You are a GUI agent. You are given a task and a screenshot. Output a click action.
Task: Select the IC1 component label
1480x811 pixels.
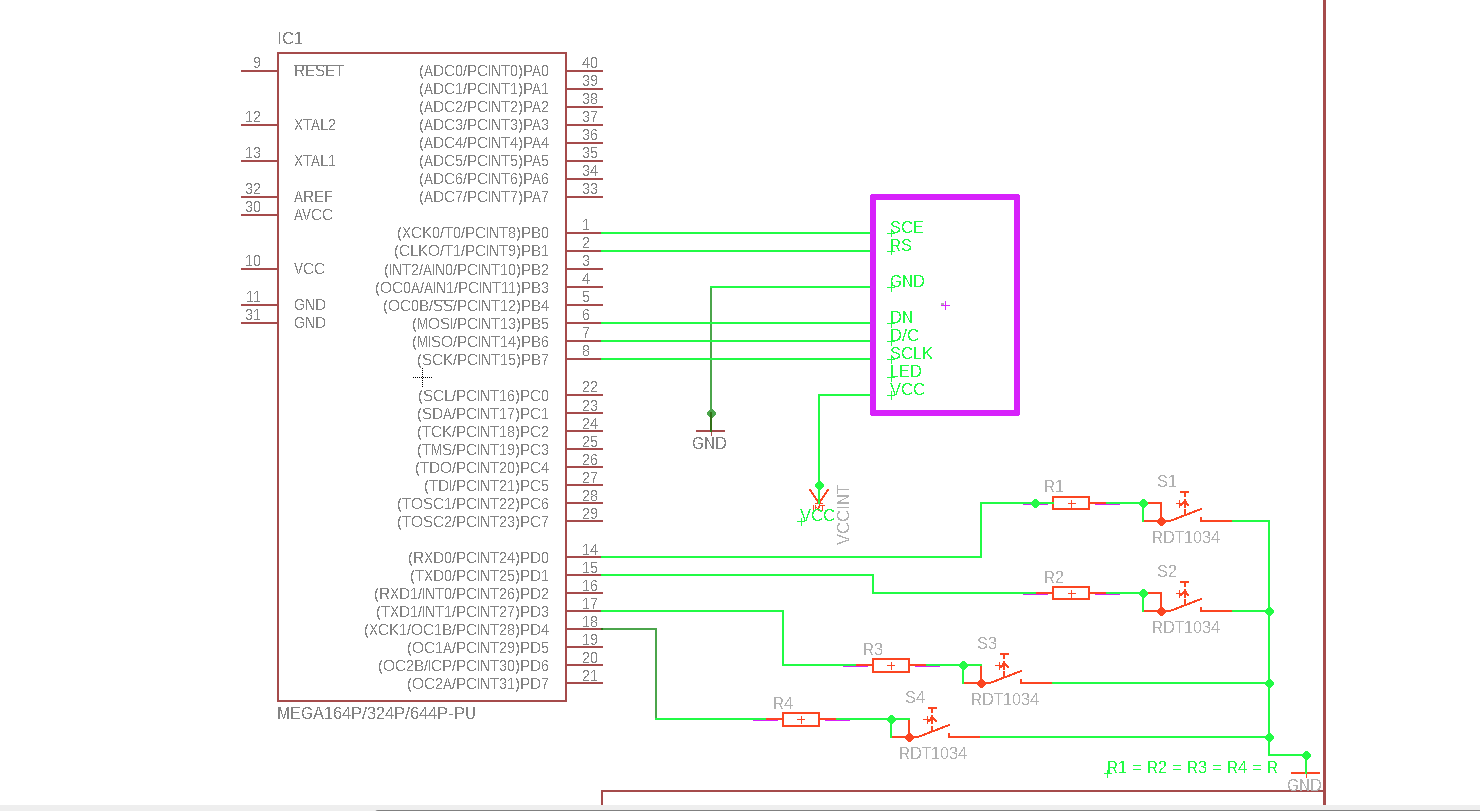pos(290,39)
